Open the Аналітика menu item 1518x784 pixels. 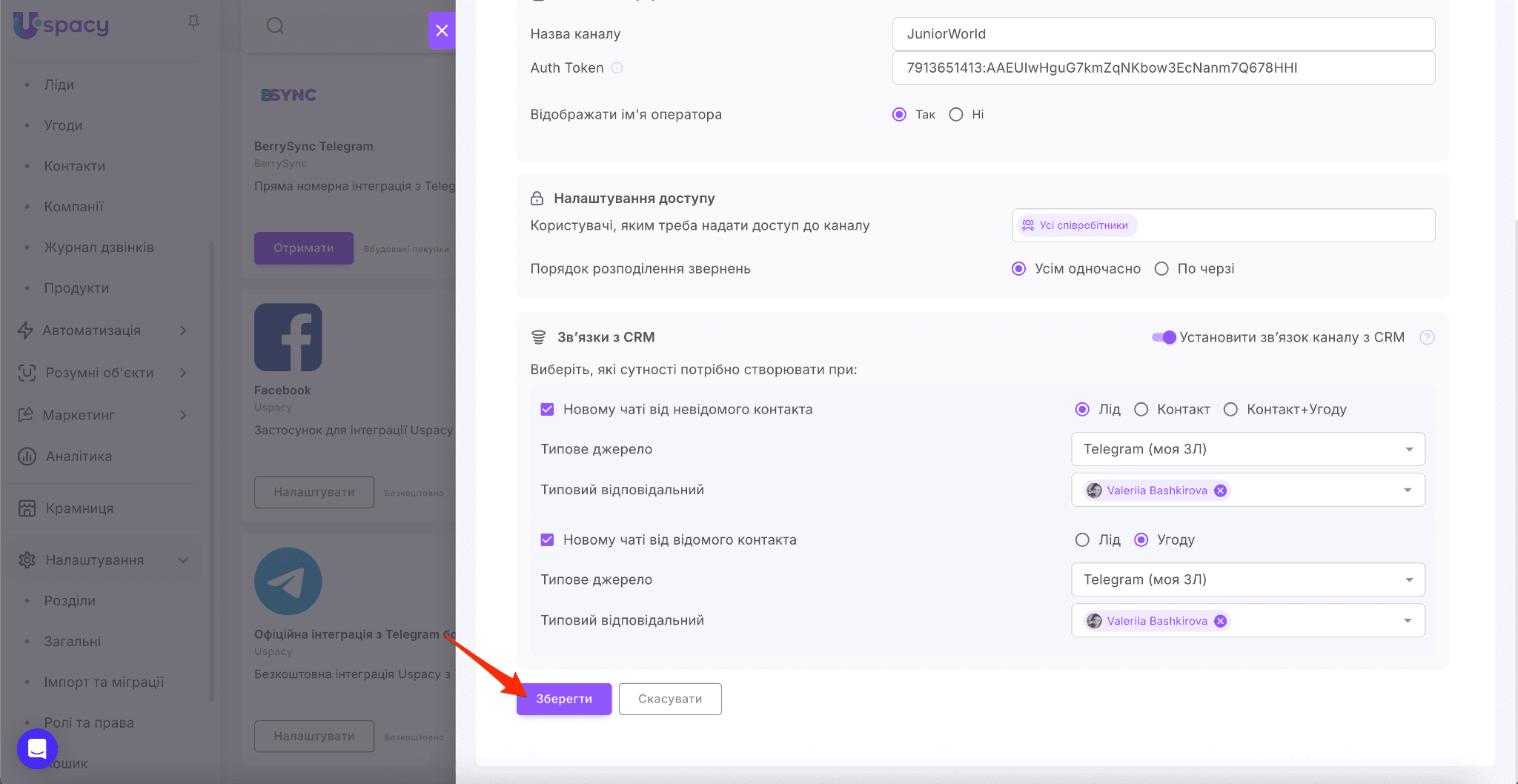coord(79,456)
